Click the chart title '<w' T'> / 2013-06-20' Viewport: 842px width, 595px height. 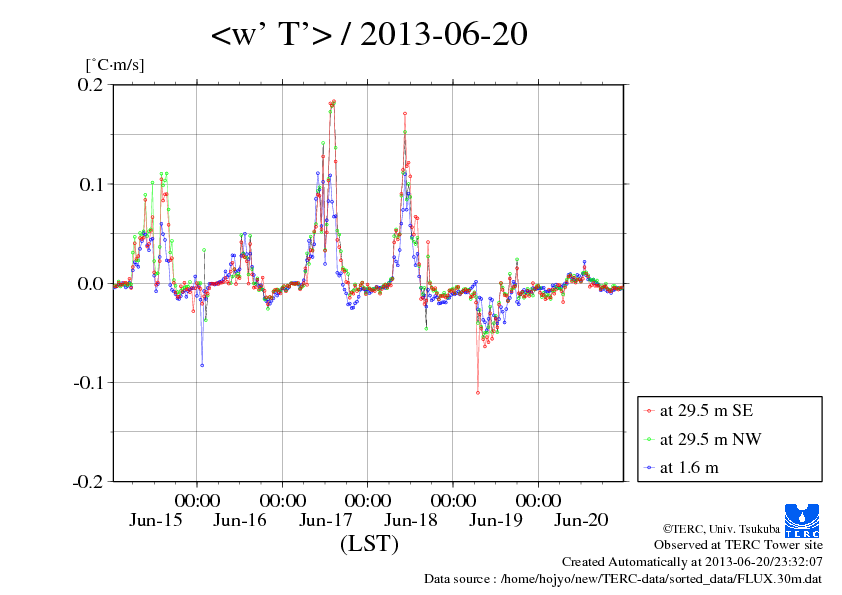pos(369,34)
